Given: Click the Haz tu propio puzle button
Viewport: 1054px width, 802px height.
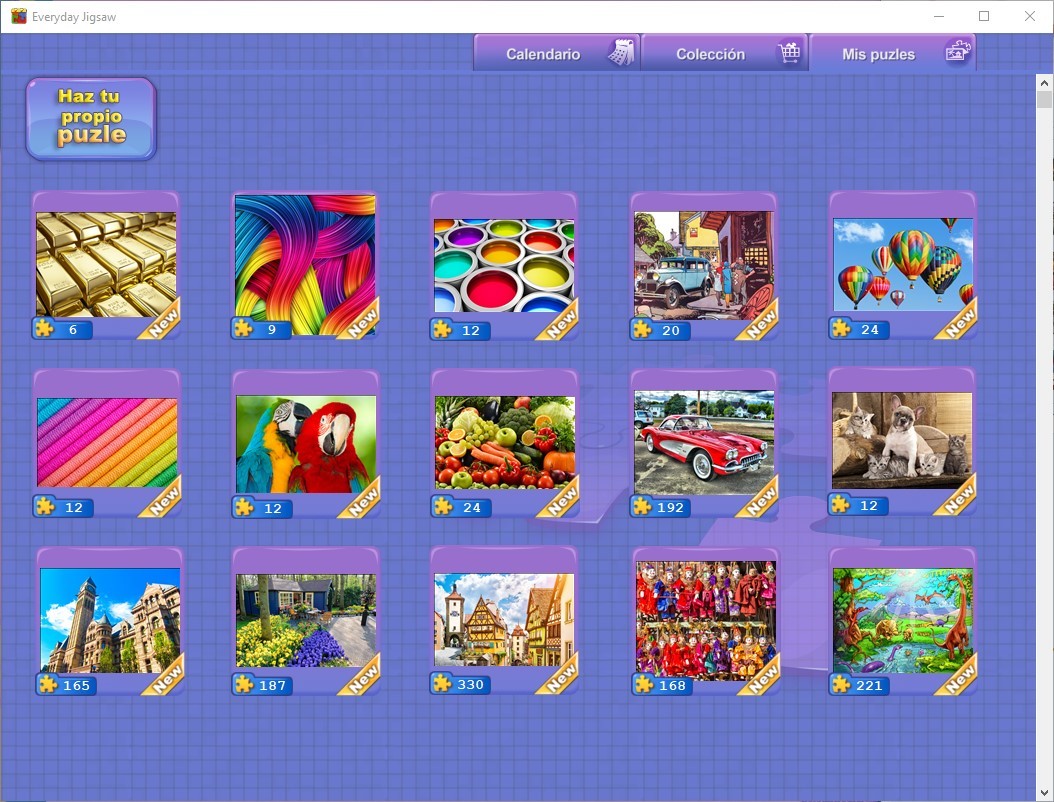Looking at the screenshot, I should [90, 118].
